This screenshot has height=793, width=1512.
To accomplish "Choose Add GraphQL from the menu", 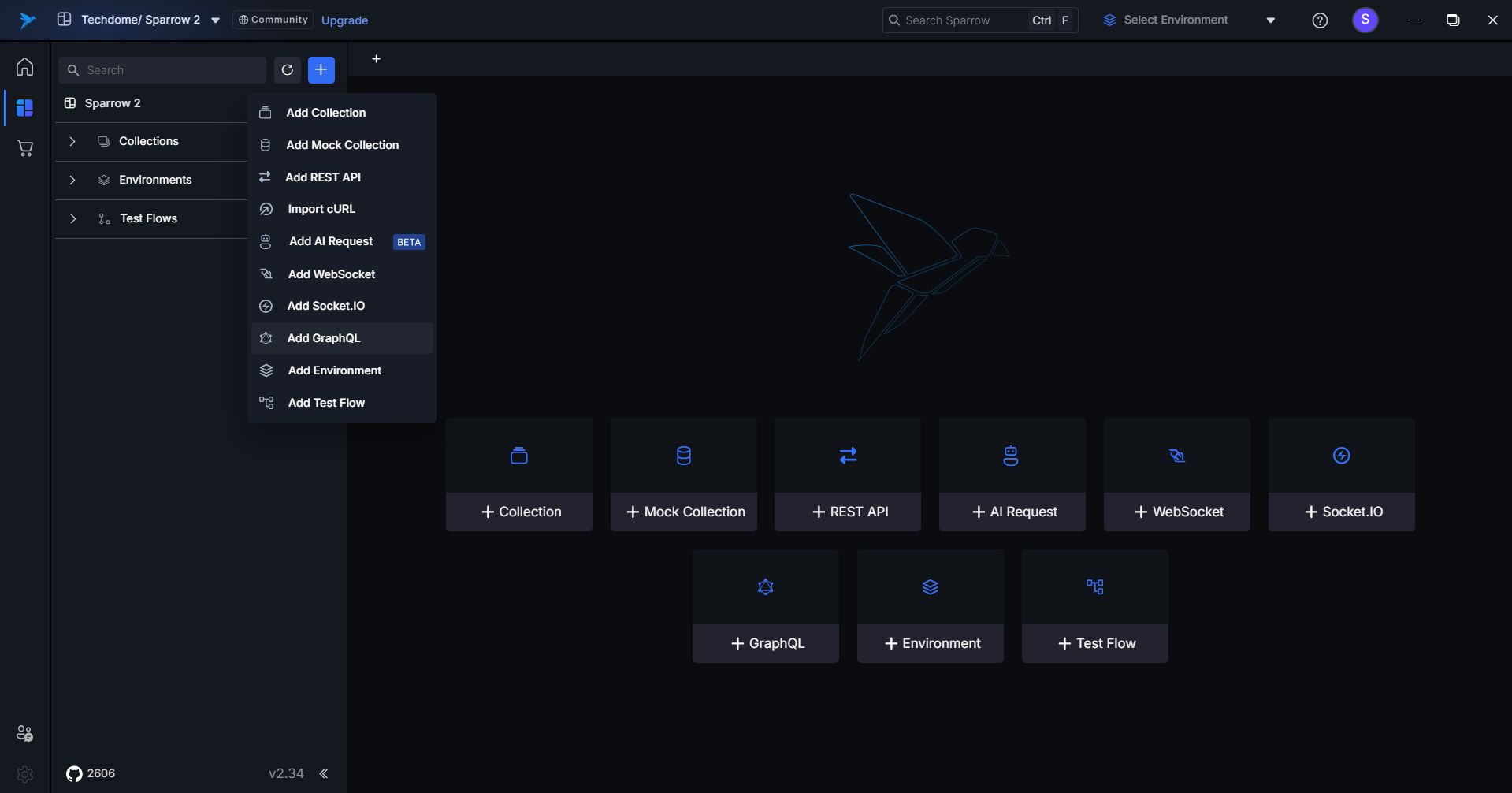I will pyautogui.click(x=324, y=337).
